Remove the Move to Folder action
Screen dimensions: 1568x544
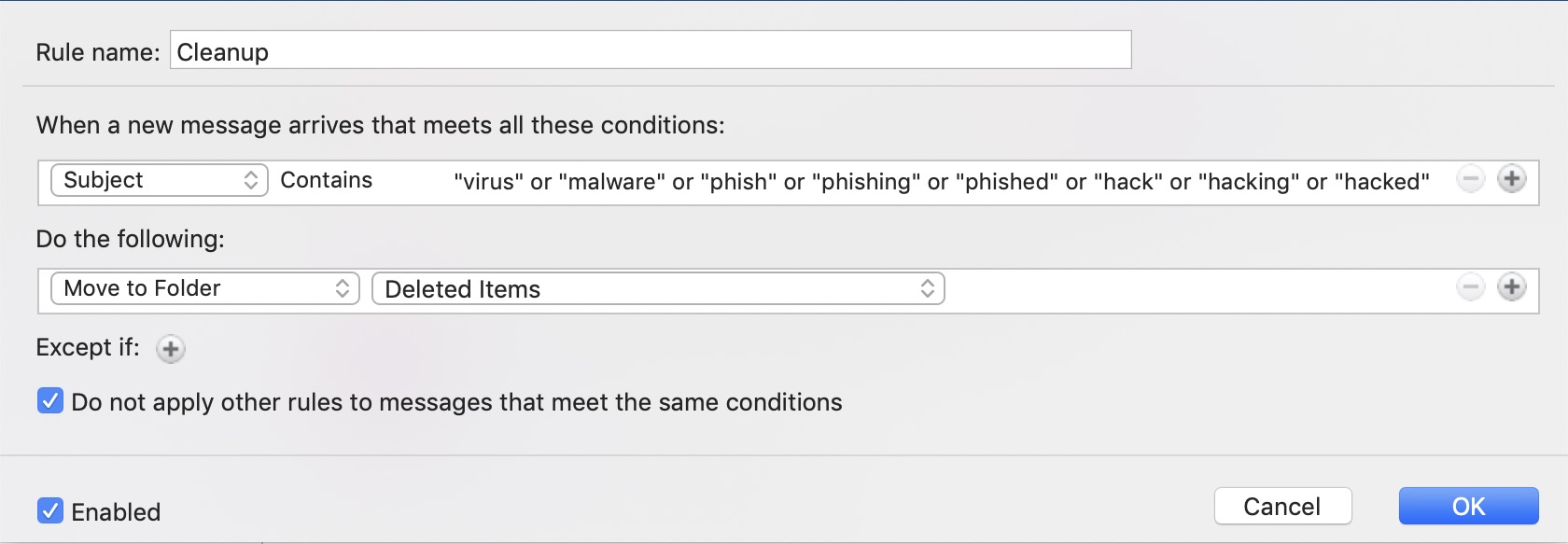coord(1470,287)
